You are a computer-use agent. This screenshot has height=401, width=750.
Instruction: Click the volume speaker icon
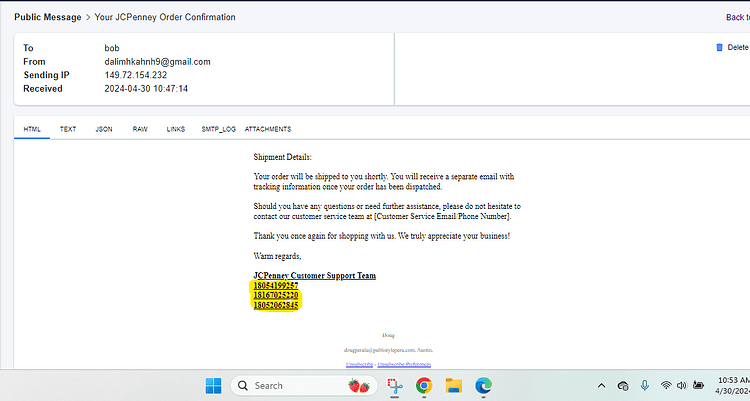pyautogui.click(x=682, y=385)
